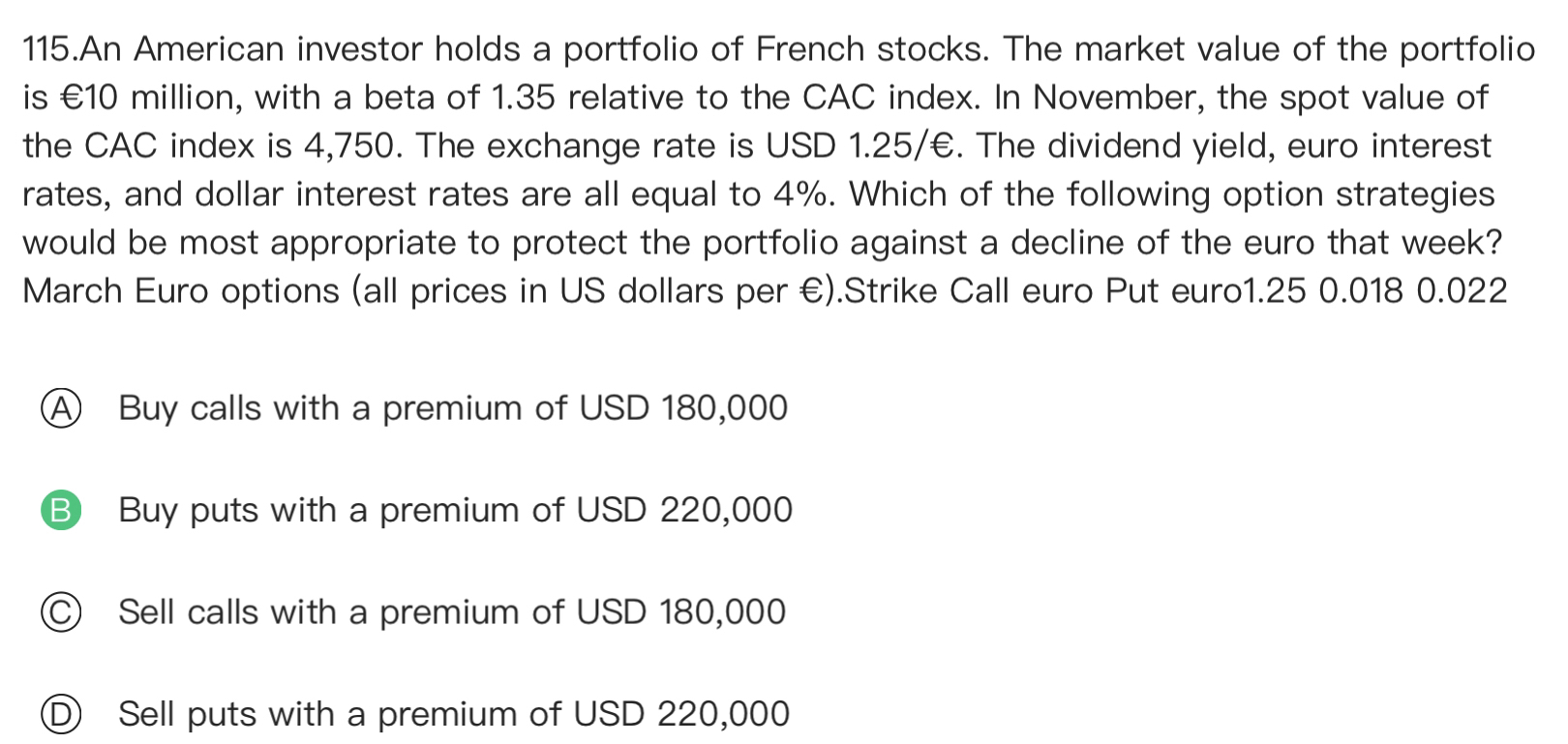Select the green option B radio button
The height and width of the screenshot is (744, 1568).
coord(60,511)
